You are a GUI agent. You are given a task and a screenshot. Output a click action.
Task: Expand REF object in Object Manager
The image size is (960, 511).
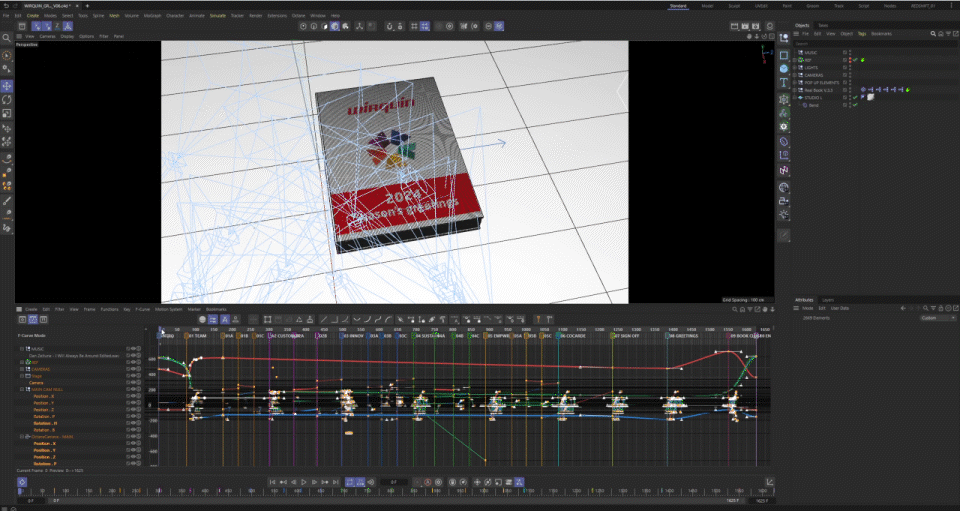point(795,60)
